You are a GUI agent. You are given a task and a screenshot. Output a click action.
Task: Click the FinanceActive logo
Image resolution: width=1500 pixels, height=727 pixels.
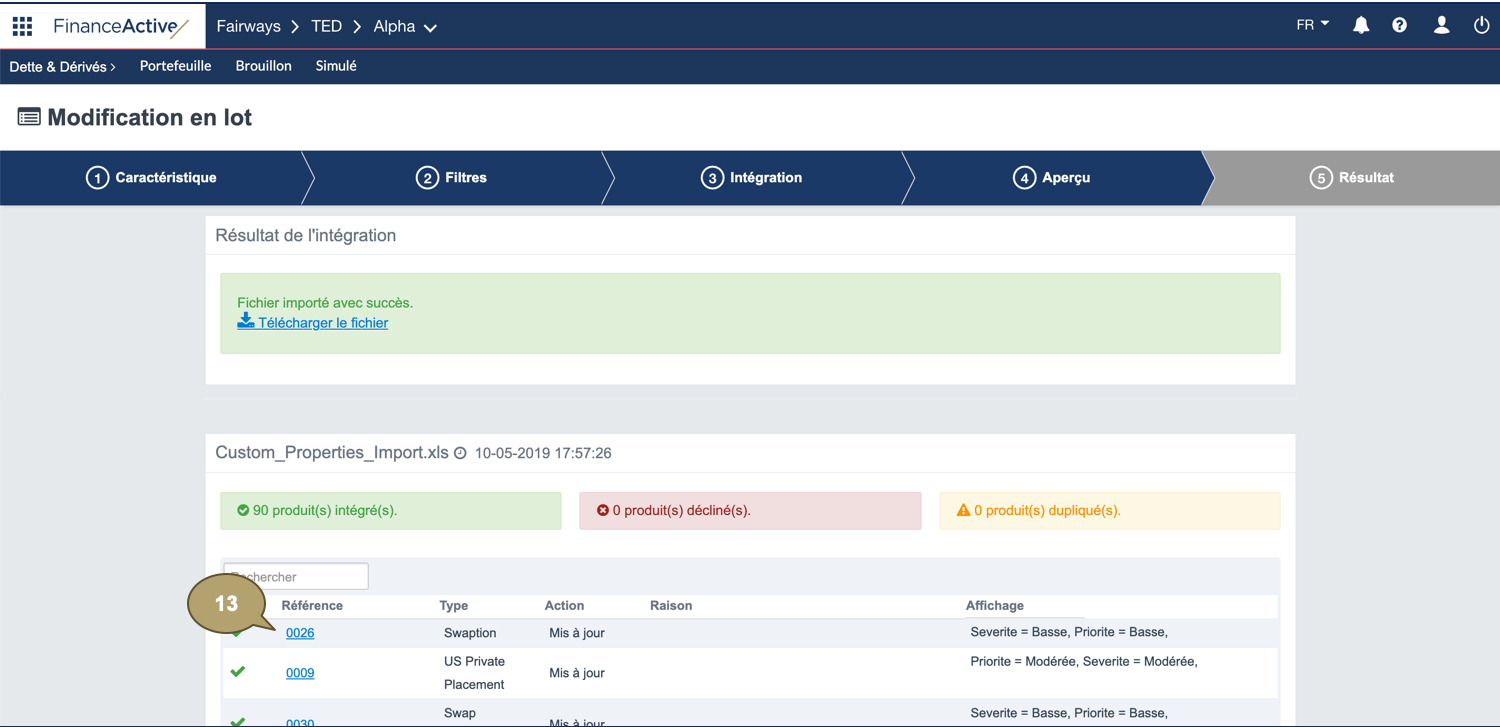[121, 27]
